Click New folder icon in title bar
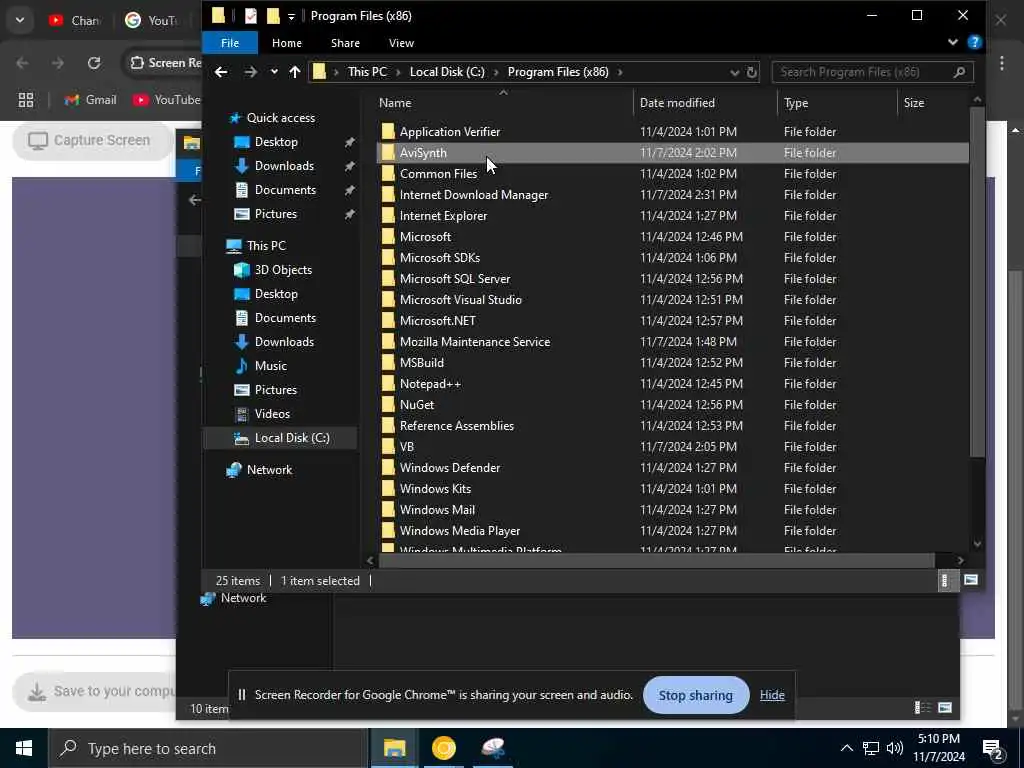The image size is (1024, 768). pyautogui.click(x=273, y=16)
